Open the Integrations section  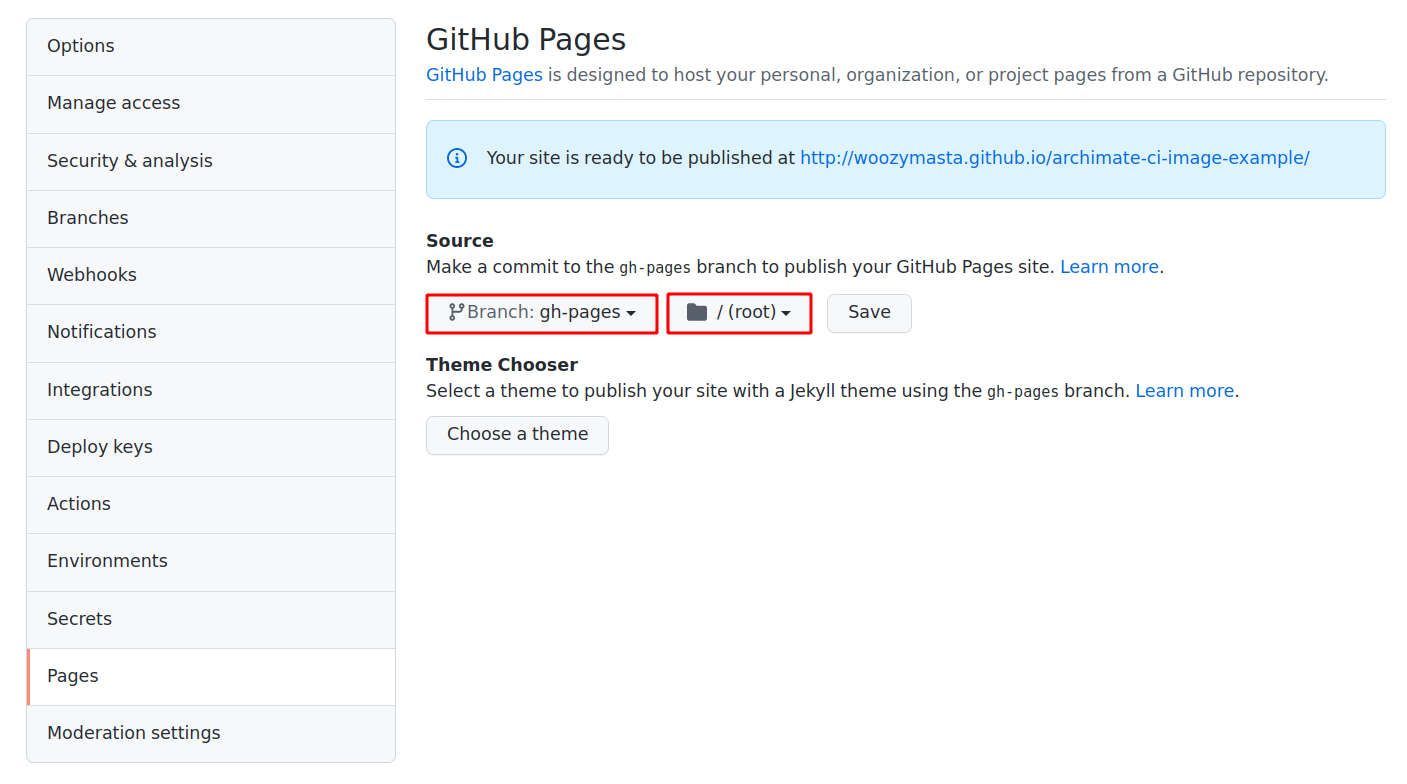(x=211, y=390)
